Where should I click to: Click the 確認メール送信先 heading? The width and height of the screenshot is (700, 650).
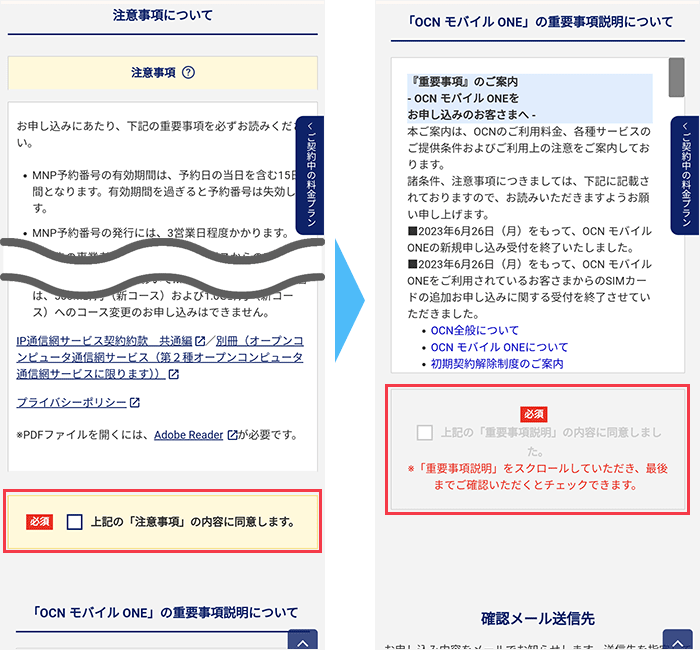[538, 619]
